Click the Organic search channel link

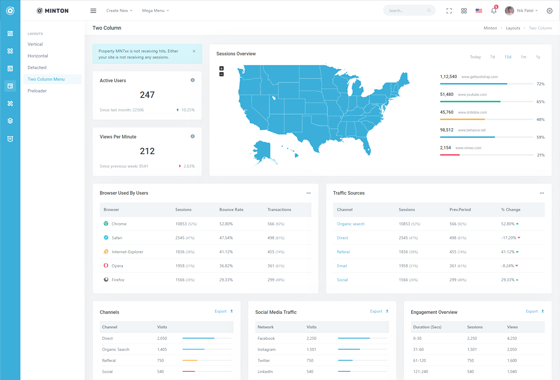coord(350,224)
